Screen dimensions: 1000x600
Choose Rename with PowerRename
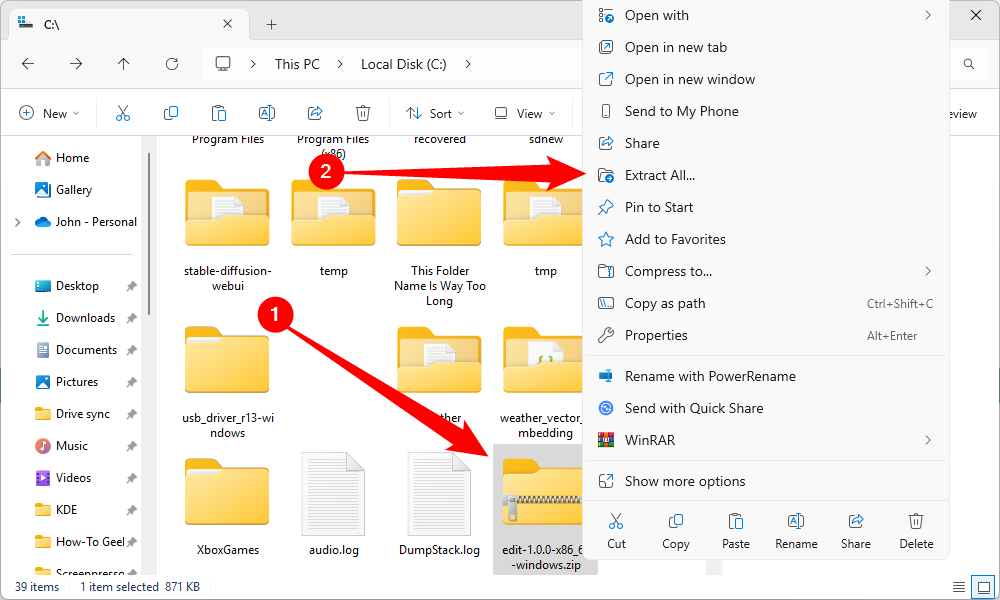point(765,376)
